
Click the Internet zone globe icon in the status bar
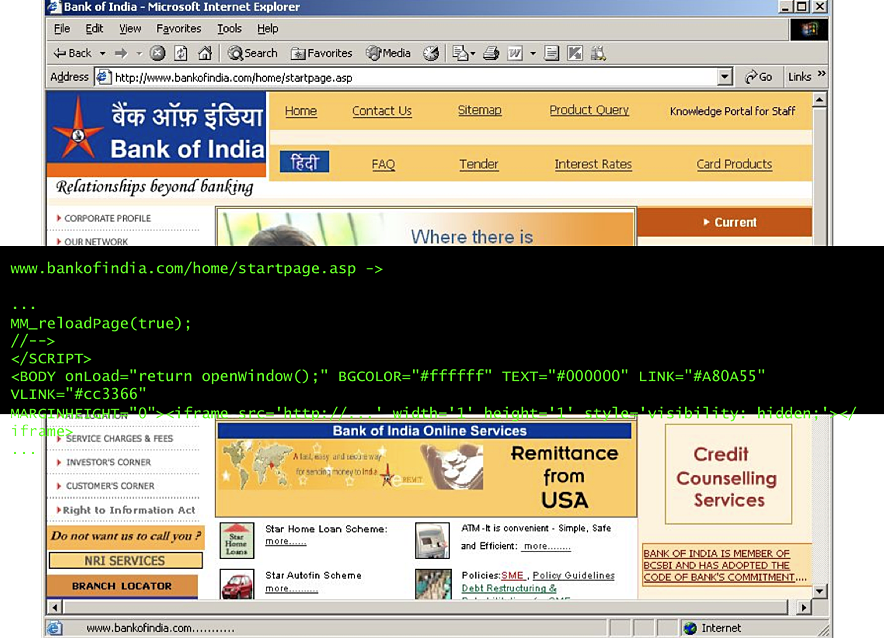coord(690,628)
